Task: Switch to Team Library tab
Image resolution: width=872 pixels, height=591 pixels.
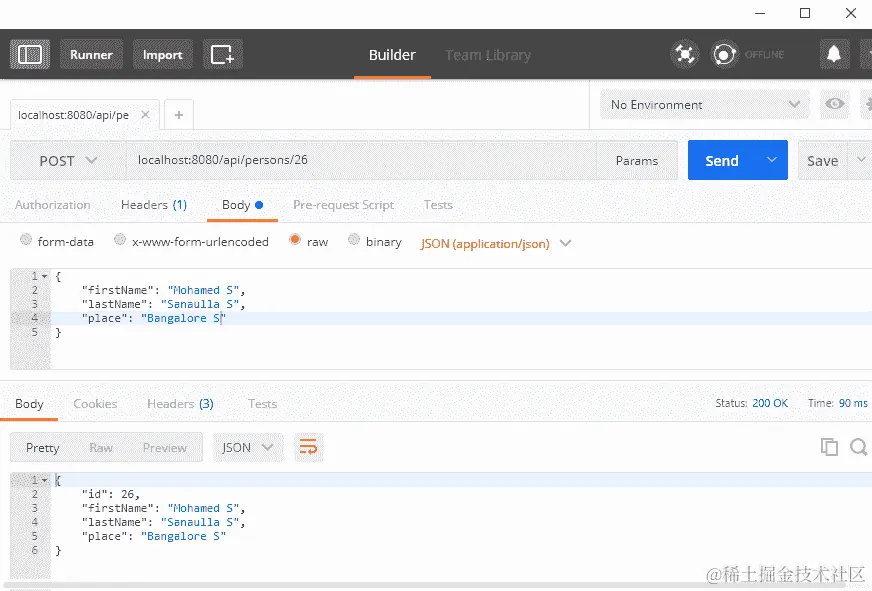Action: tap(488, 55)
